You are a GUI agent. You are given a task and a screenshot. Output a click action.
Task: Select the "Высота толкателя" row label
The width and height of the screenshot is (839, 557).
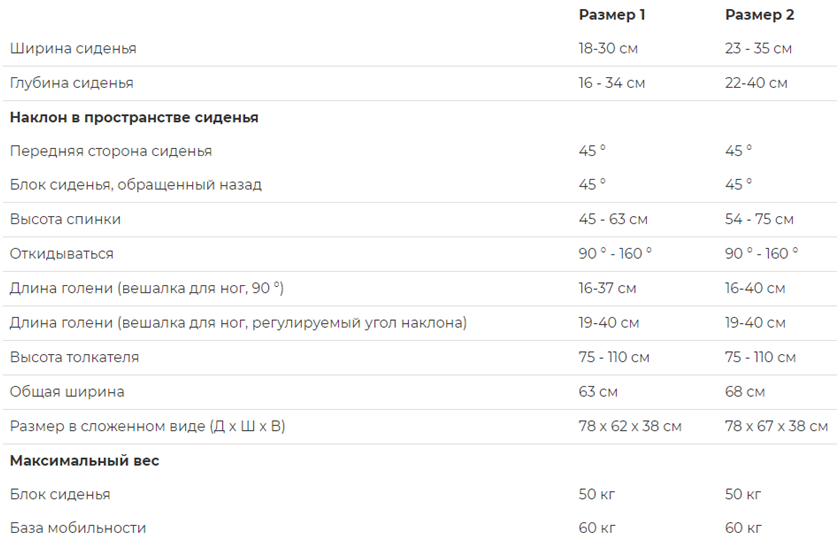74,357
